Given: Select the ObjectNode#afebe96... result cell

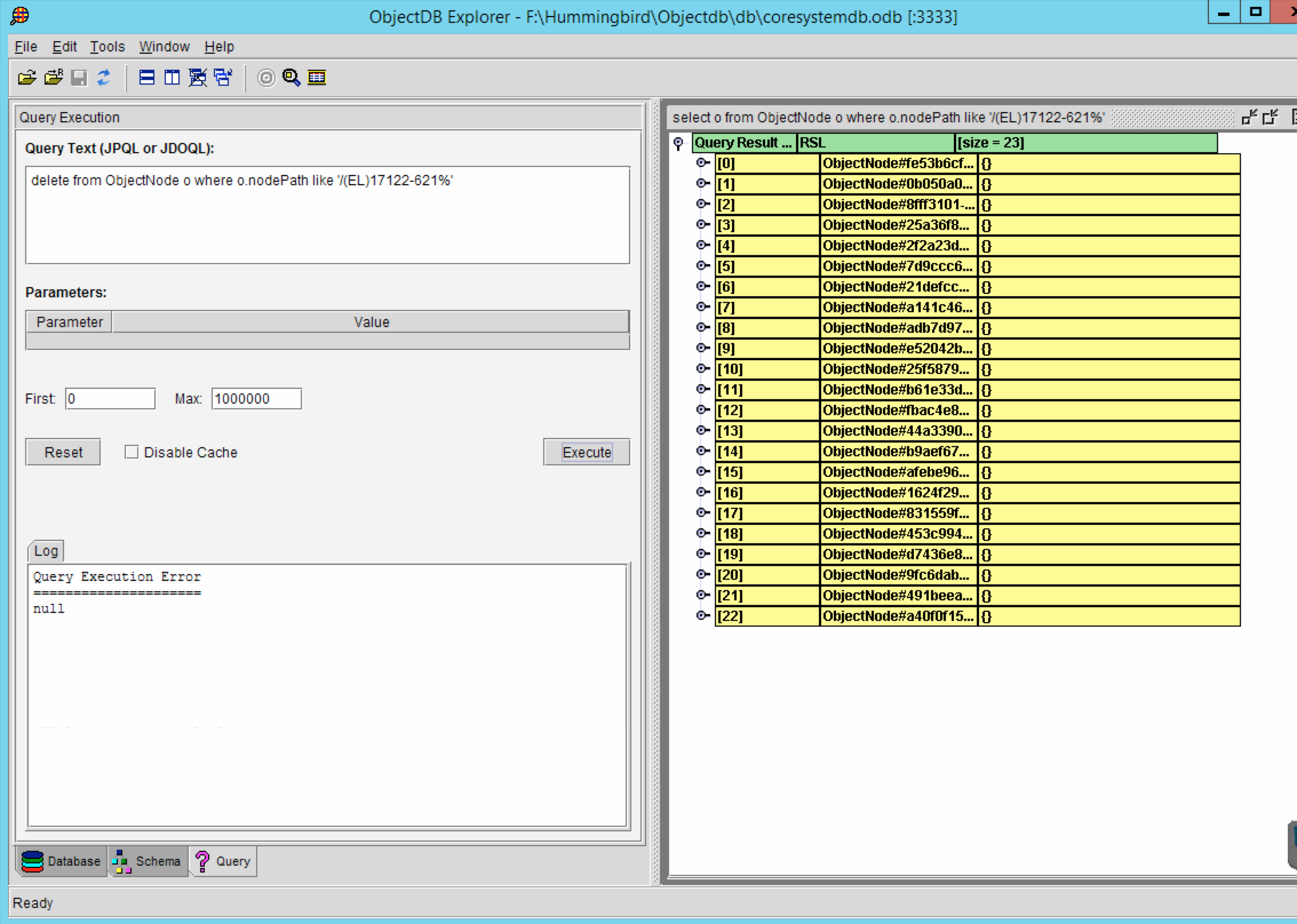Looking at the screenshot, I should 898,472.
